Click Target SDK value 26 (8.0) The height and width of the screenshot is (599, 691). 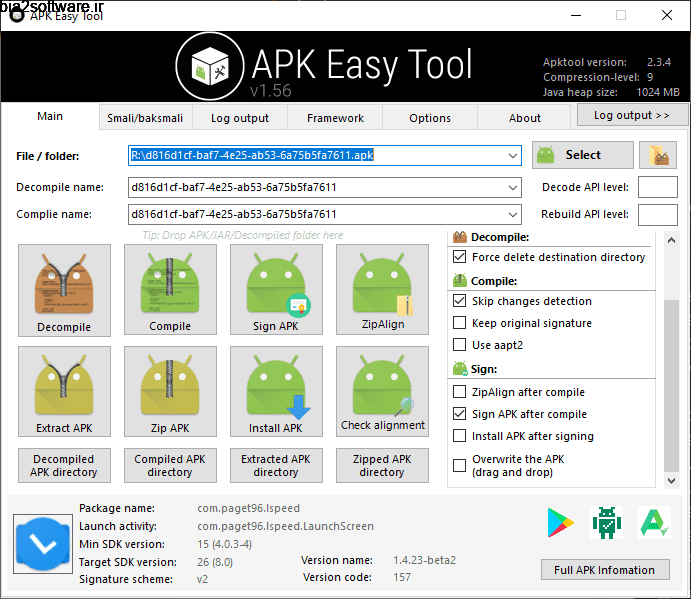pos(215,562)
